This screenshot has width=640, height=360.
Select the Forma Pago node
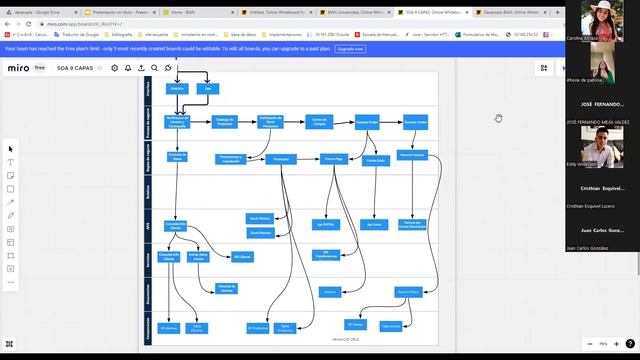(x=334, y=159)
